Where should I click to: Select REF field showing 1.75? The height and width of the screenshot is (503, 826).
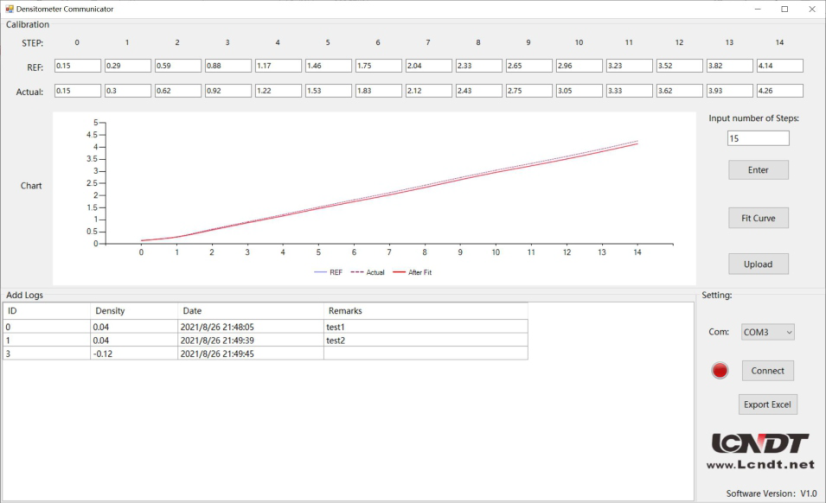tap(378, 66)
